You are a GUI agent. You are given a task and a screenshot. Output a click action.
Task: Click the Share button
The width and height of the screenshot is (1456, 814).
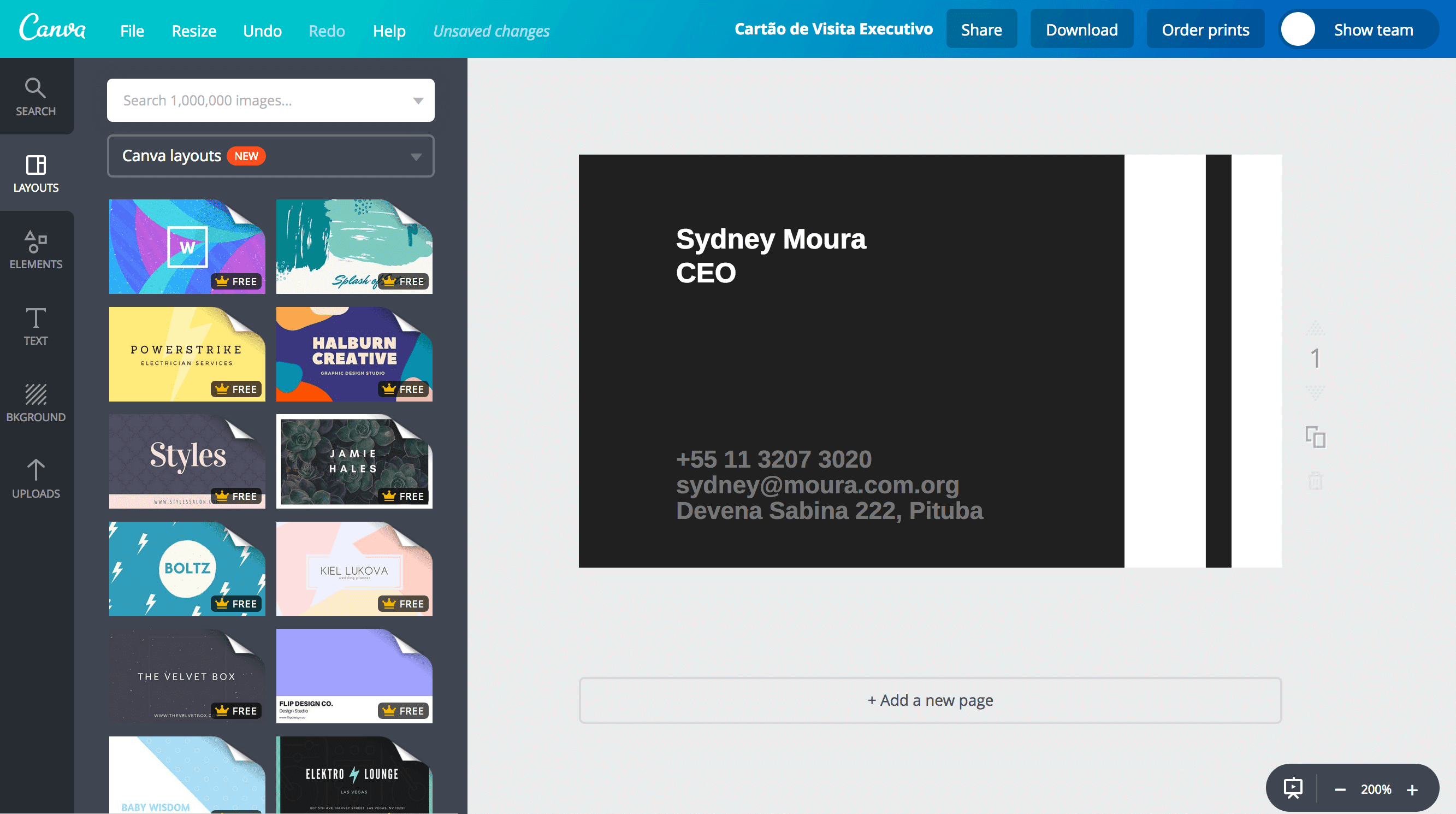coord(981,29)
